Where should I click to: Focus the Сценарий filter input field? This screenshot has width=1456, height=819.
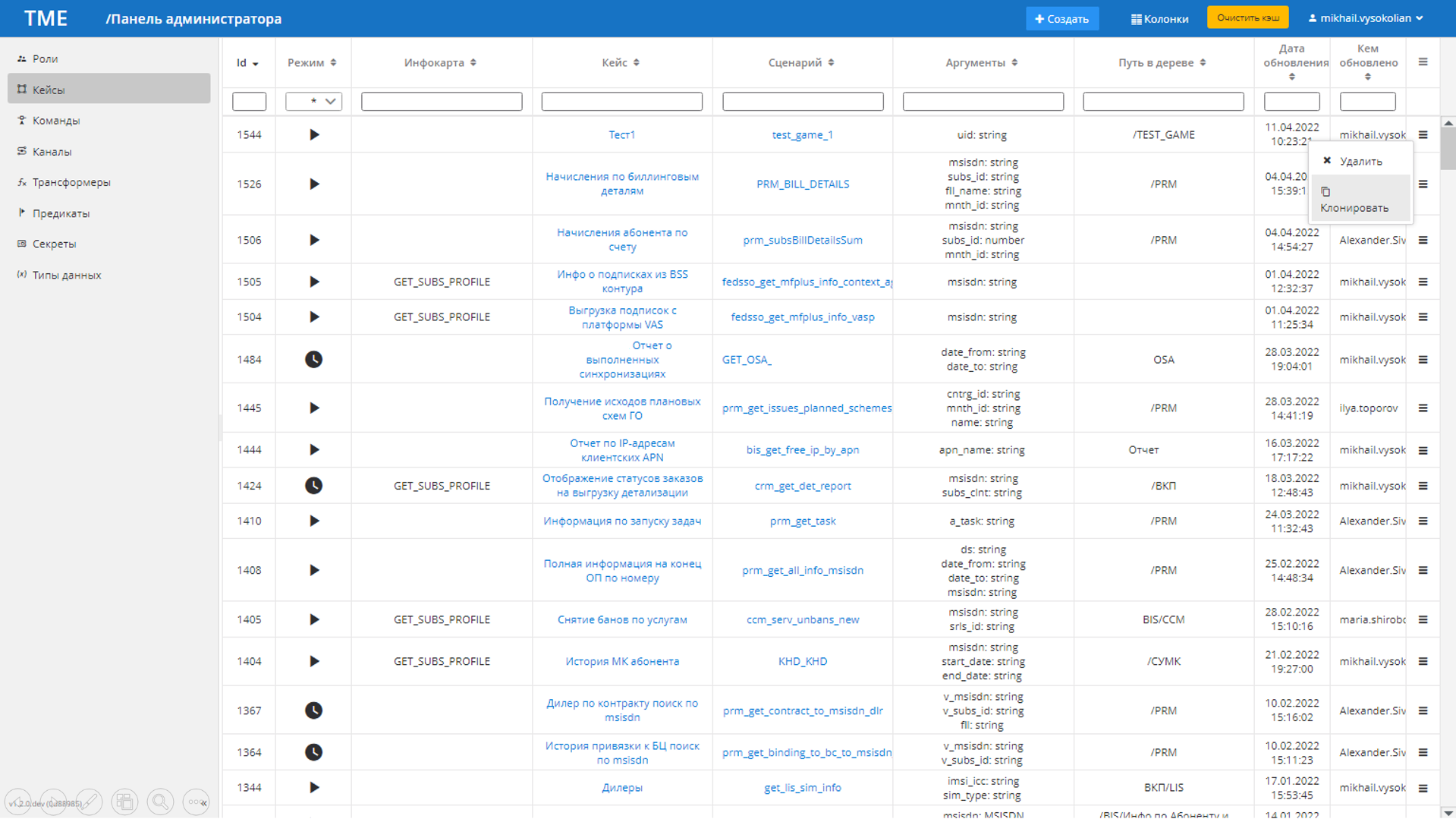pyautogui.click(x=802, y=102)
